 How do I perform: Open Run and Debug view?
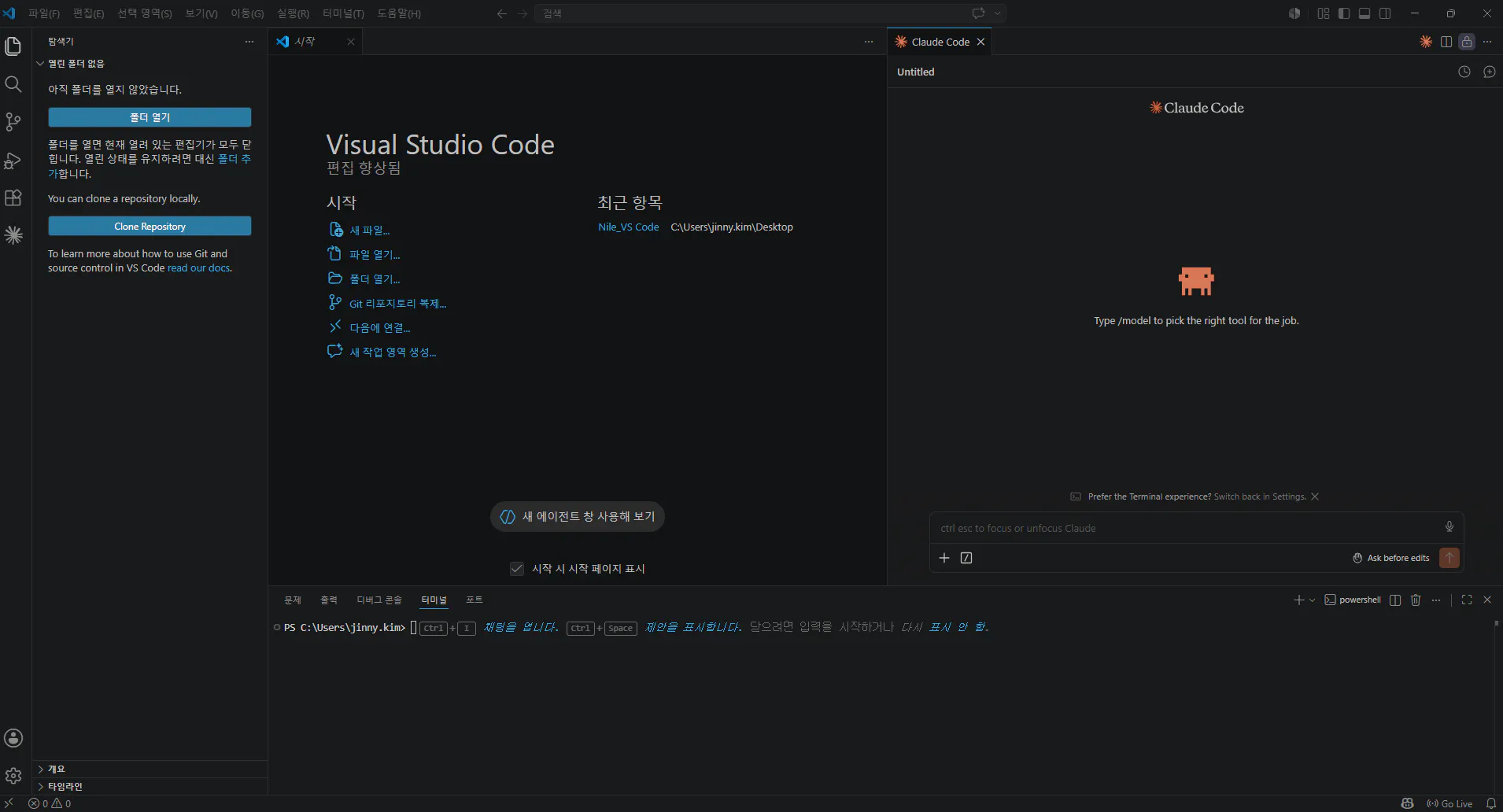13,161
